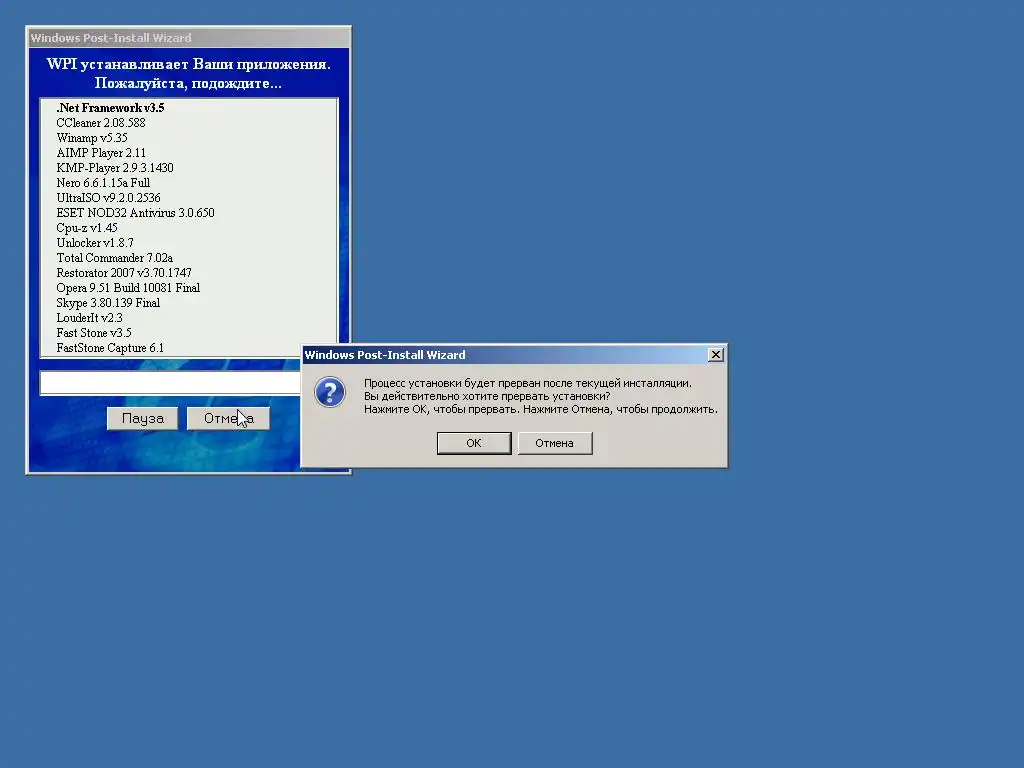Click the Отмена button in WPI installer window

[x=228, y=418]
